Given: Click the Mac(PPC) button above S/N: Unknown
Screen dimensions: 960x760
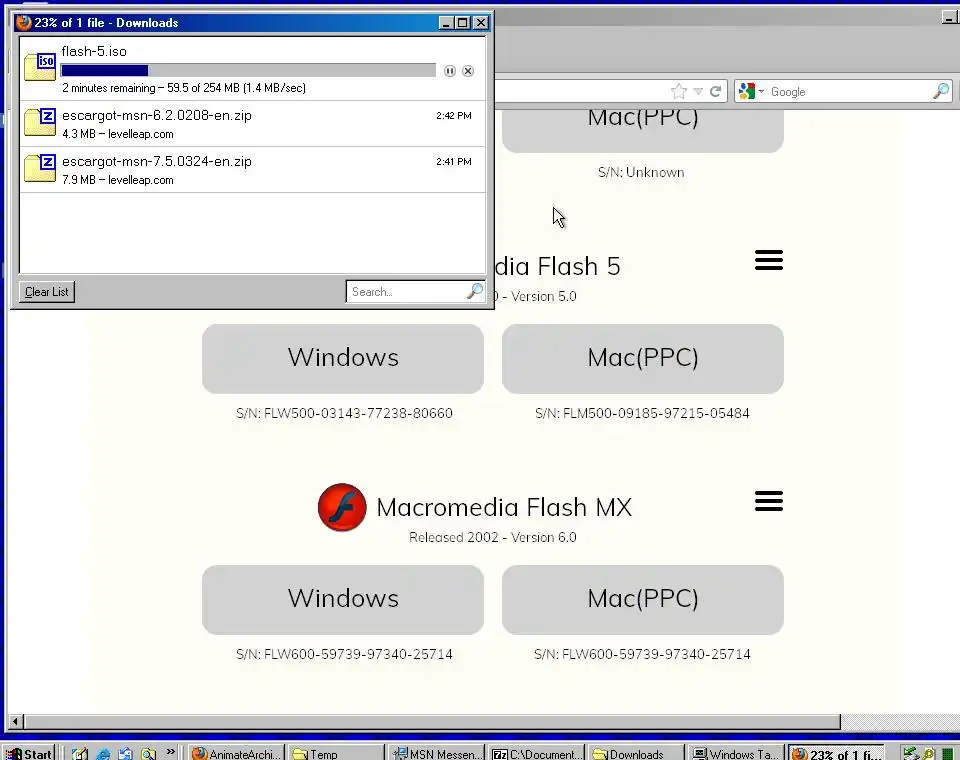Looking at the screenshot, I should (x=643, y=130).
